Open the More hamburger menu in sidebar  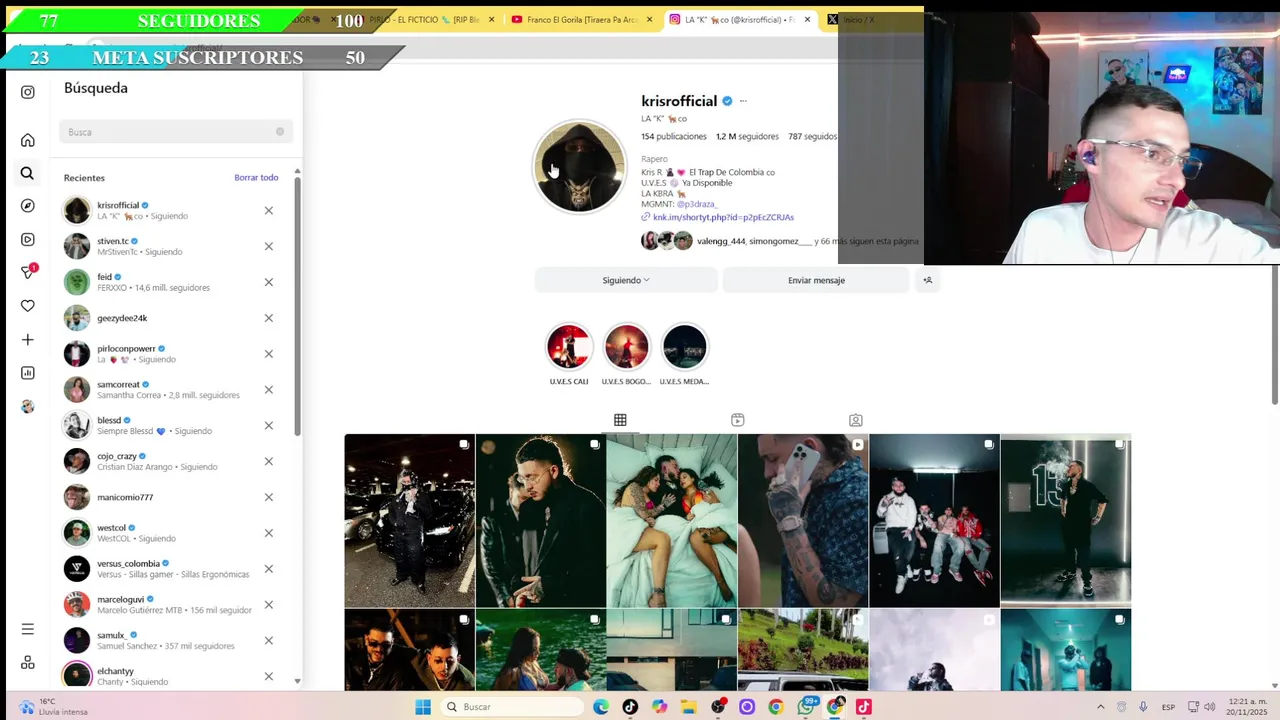point(27,629)
